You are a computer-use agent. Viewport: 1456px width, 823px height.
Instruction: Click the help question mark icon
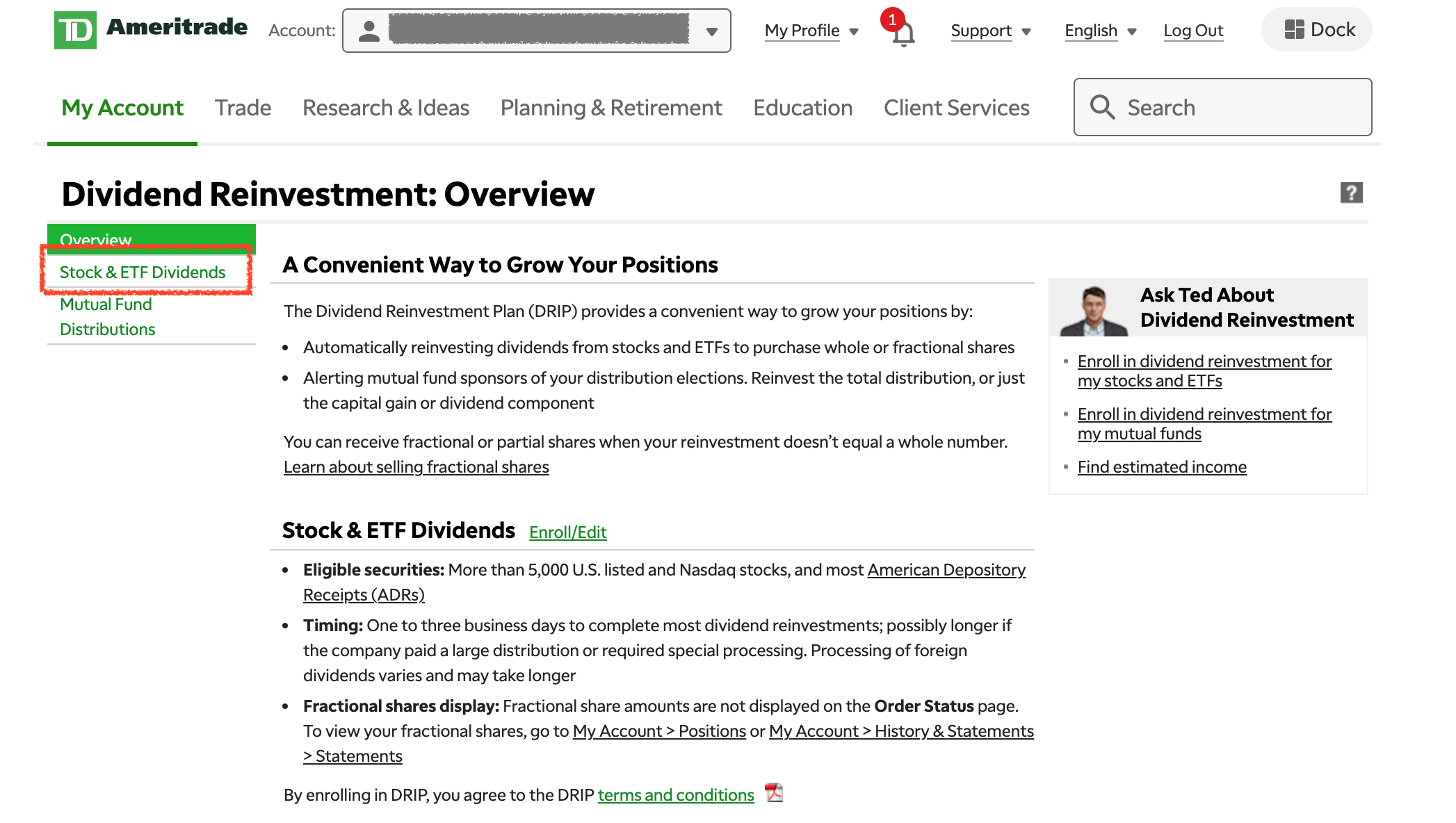1351,193
